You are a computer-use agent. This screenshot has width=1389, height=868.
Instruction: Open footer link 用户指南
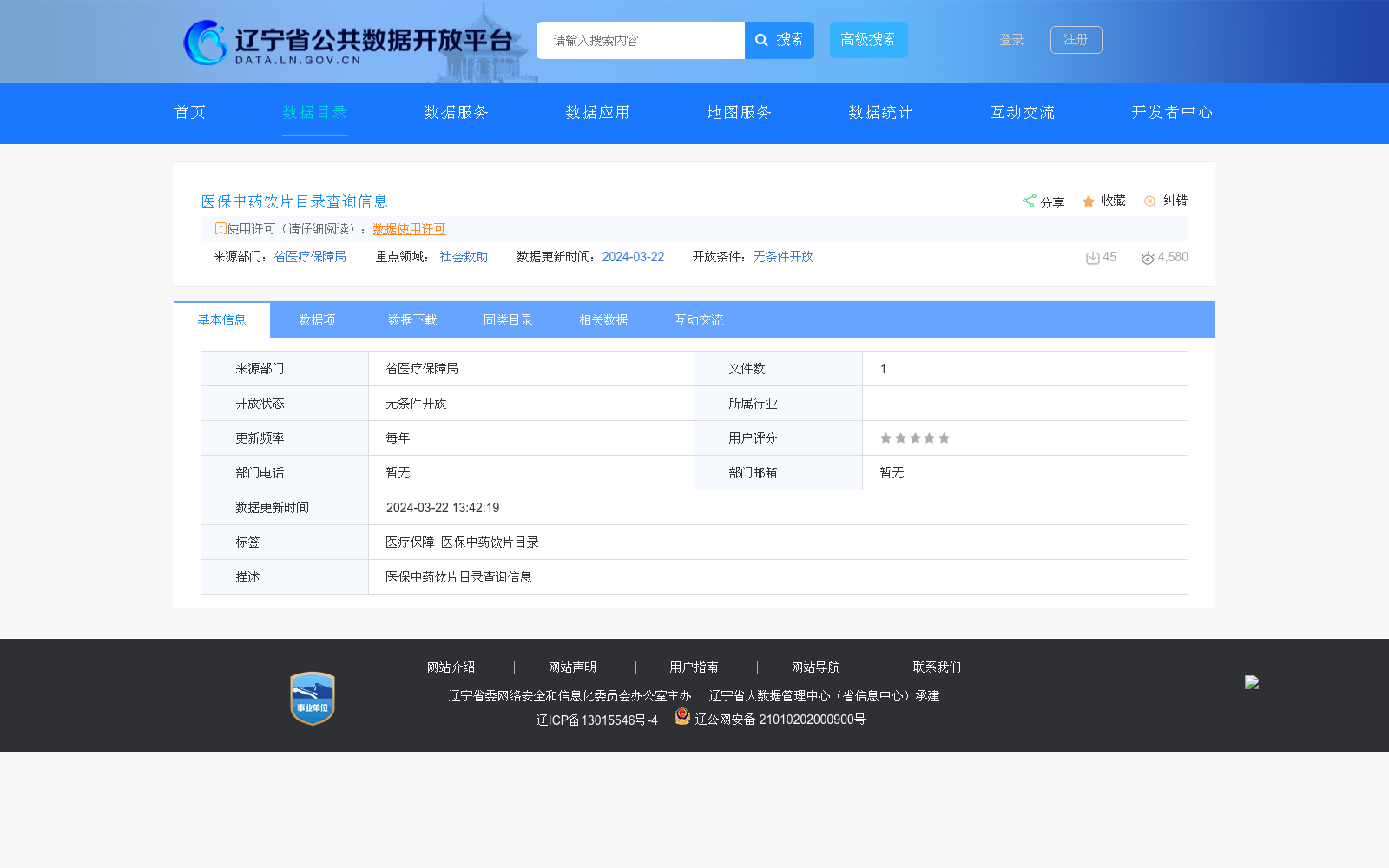point(694,667)
